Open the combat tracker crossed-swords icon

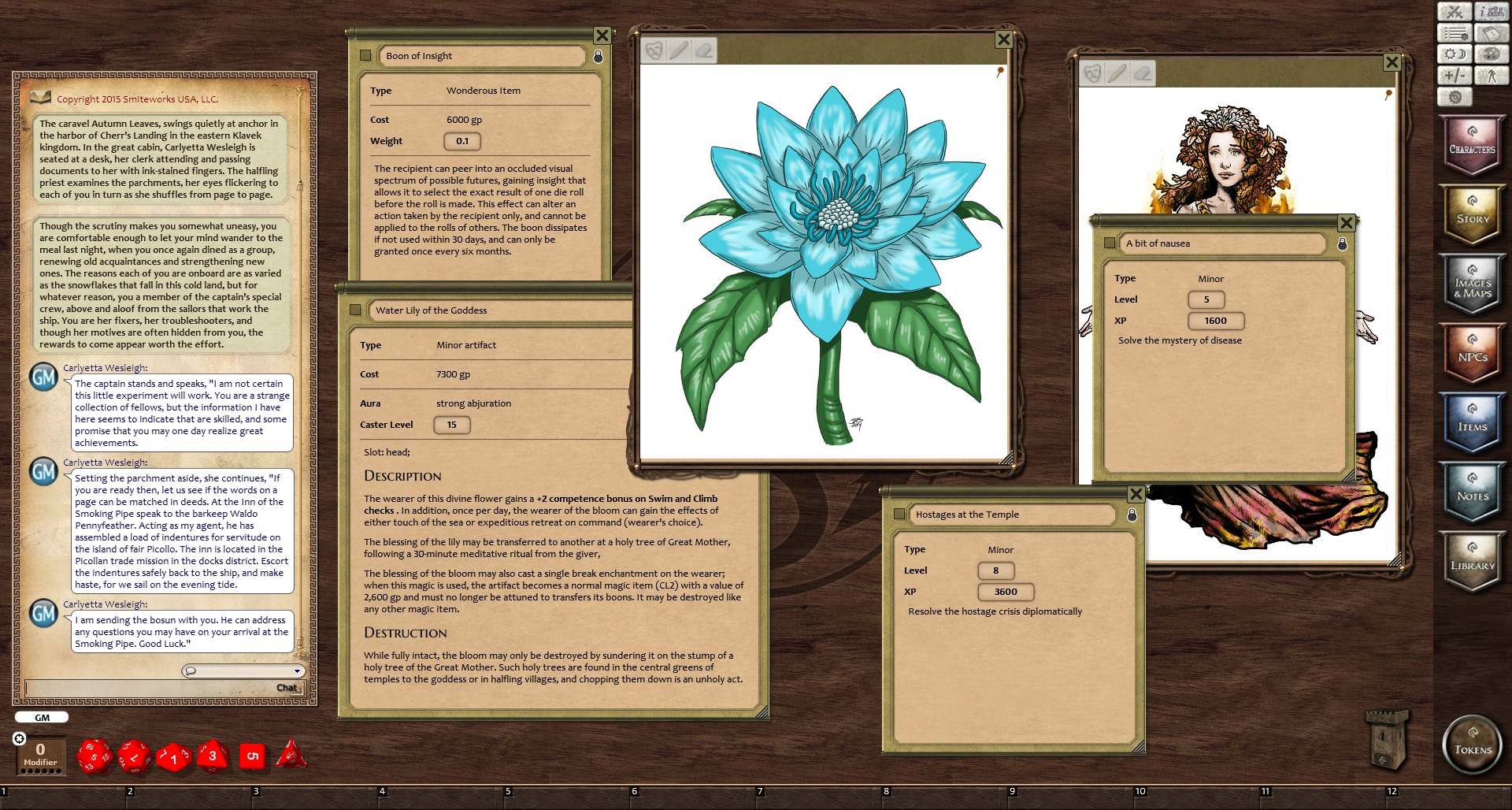coord(1456,12)
